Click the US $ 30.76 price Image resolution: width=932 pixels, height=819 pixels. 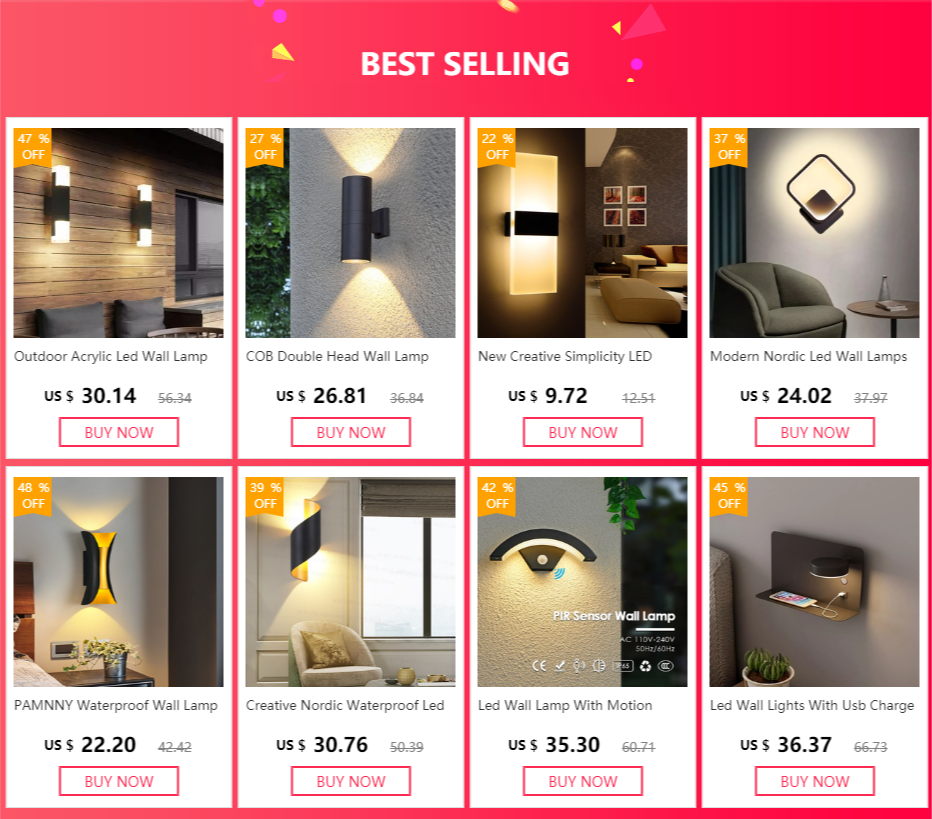coord(322,745)
